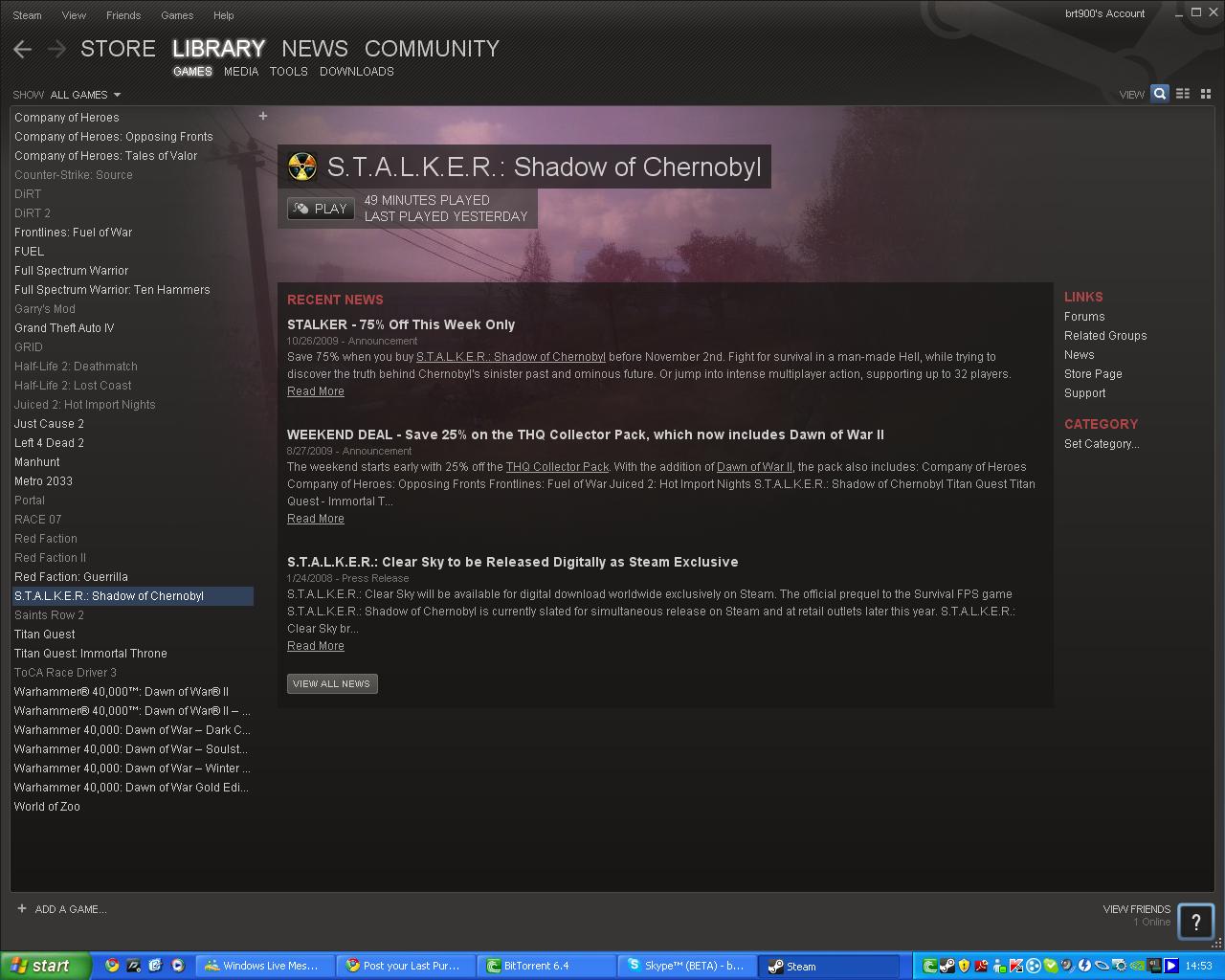Open the Friends menu
Viewport: 1225px width, 980px height.
123,15
